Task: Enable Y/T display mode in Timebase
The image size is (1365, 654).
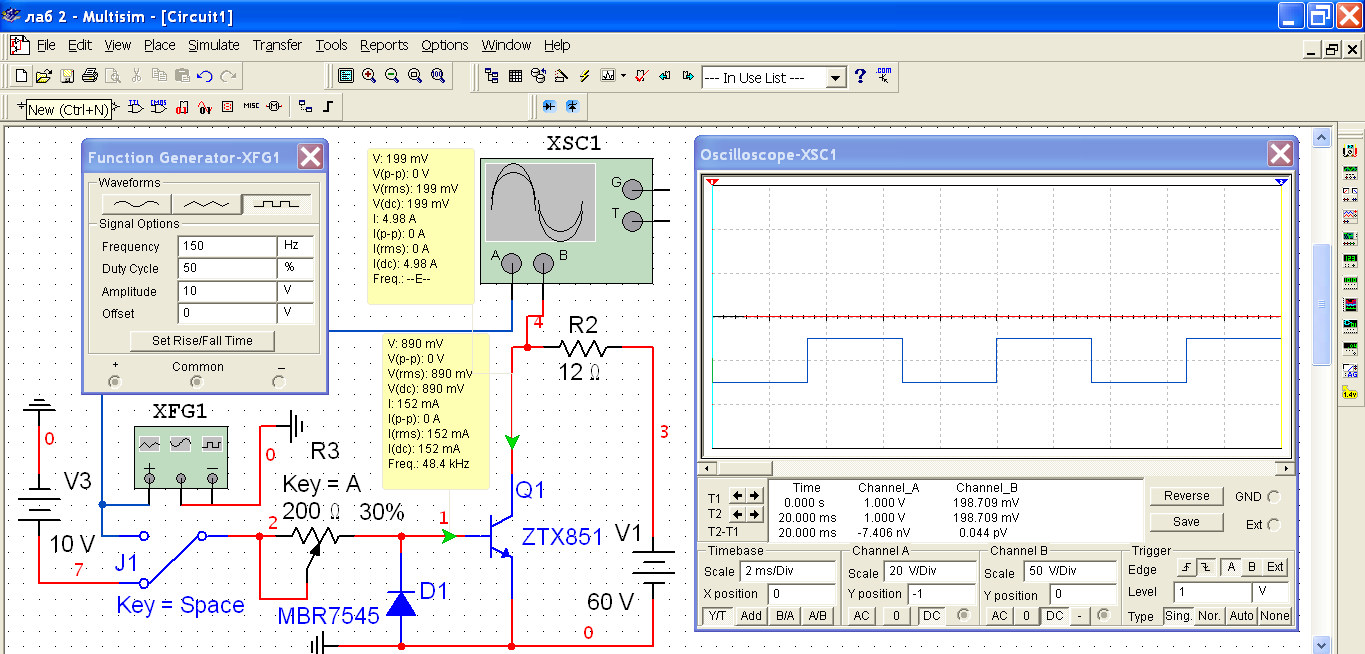Action: [718, 616]
